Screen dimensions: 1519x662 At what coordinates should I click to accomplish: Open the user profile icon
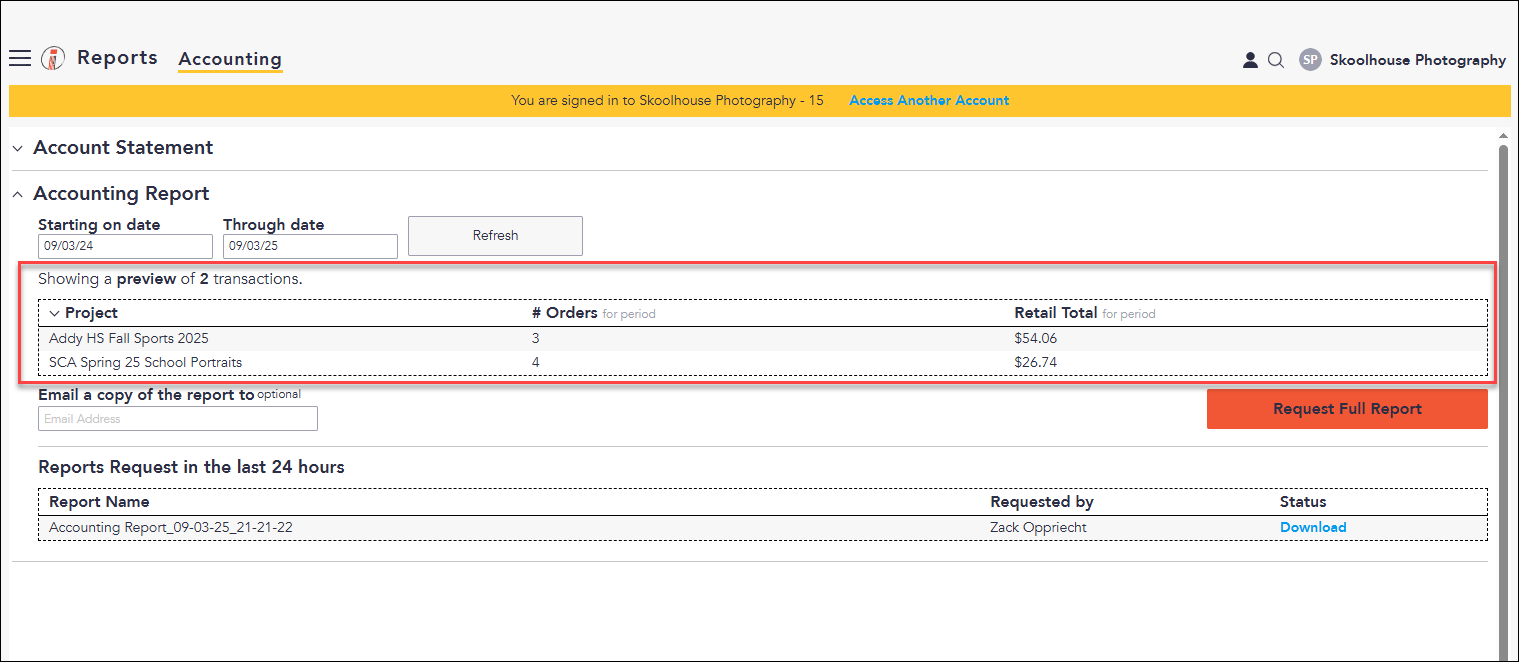tap(1250, 60)
